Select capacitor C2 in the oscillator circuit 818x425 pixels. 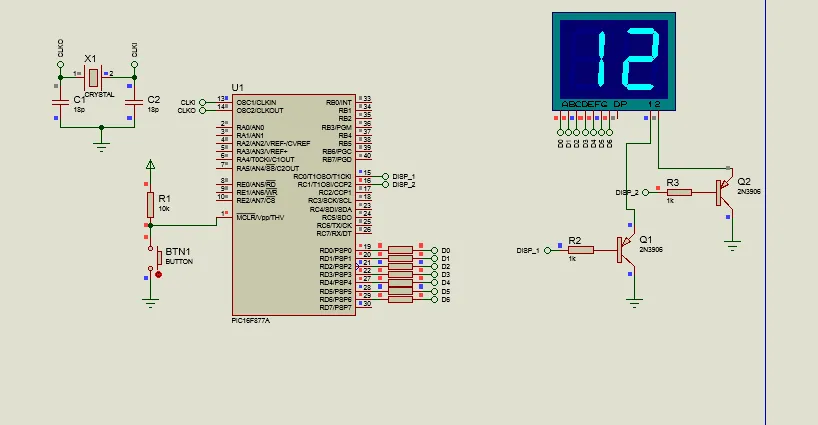135,102
